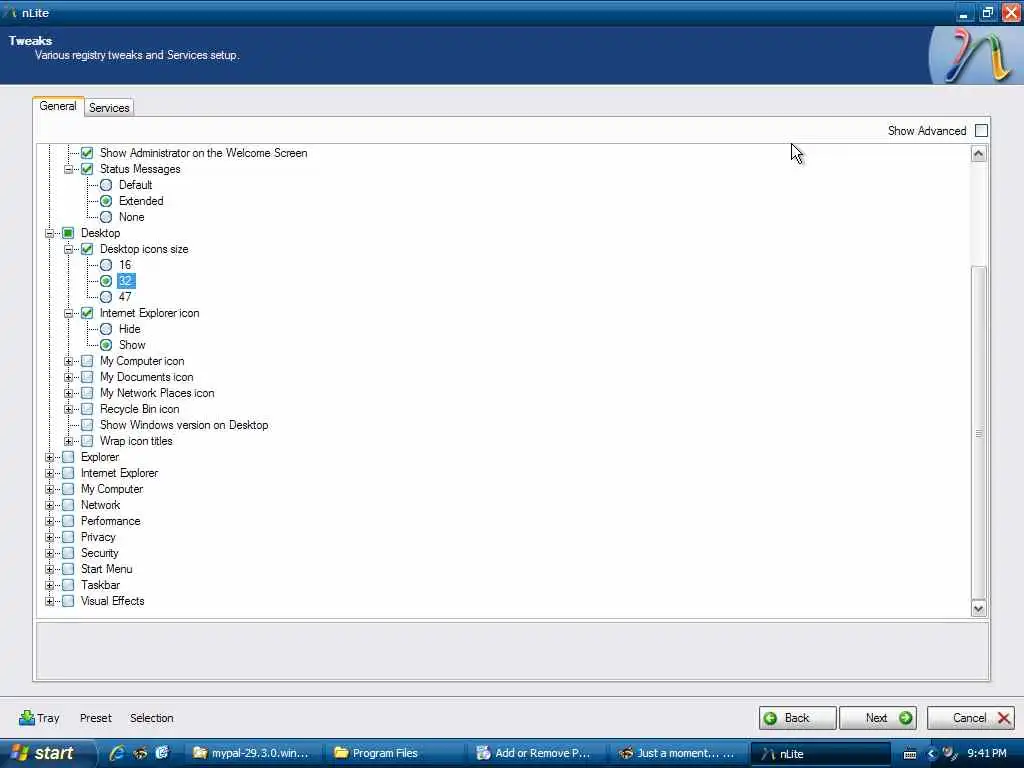Expand the My Documents icon node
The image size is (1024, 768).
(x=69, y=377)
